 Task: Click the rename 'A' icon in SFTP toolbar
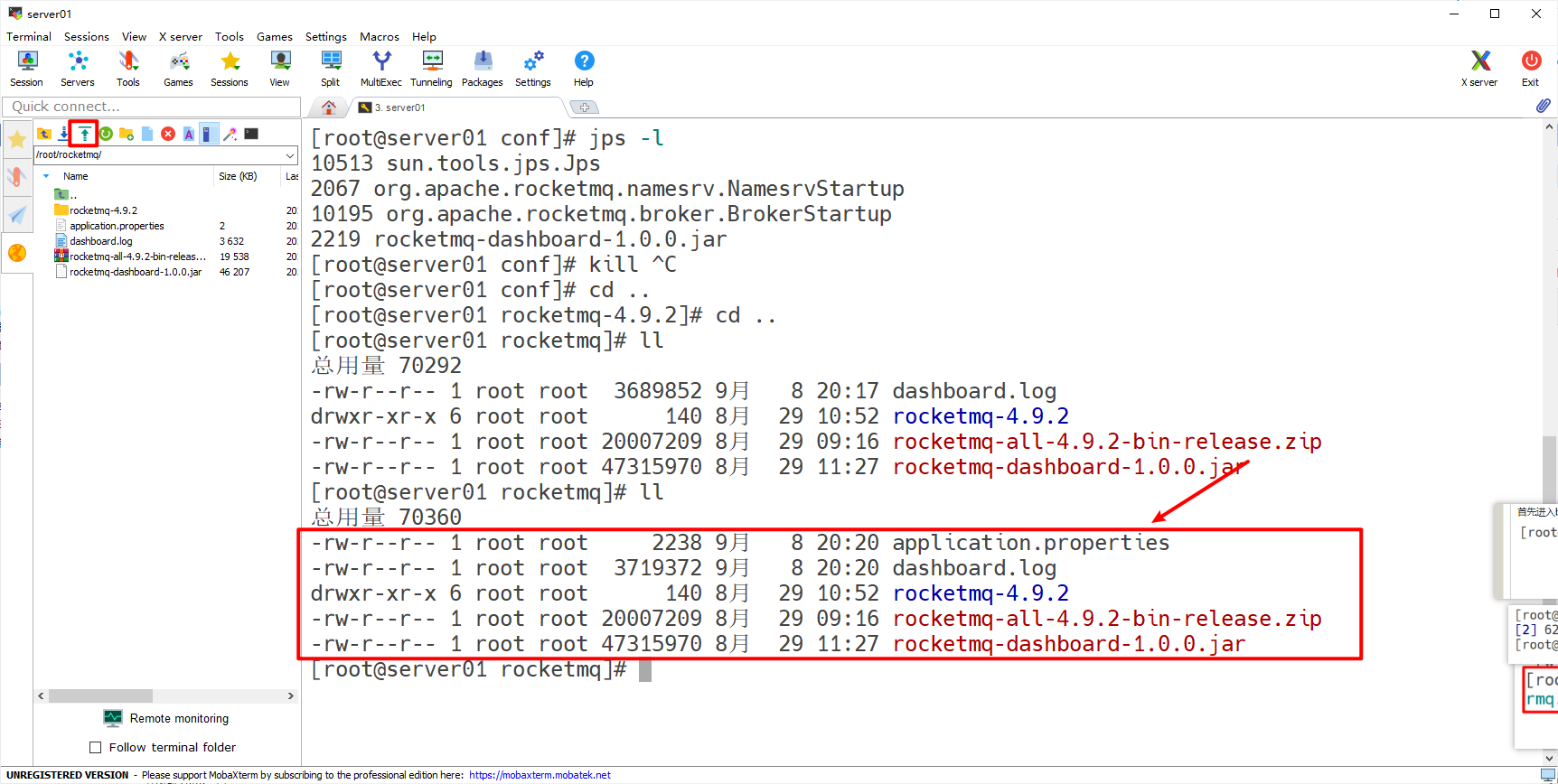(x=189, y=134)
